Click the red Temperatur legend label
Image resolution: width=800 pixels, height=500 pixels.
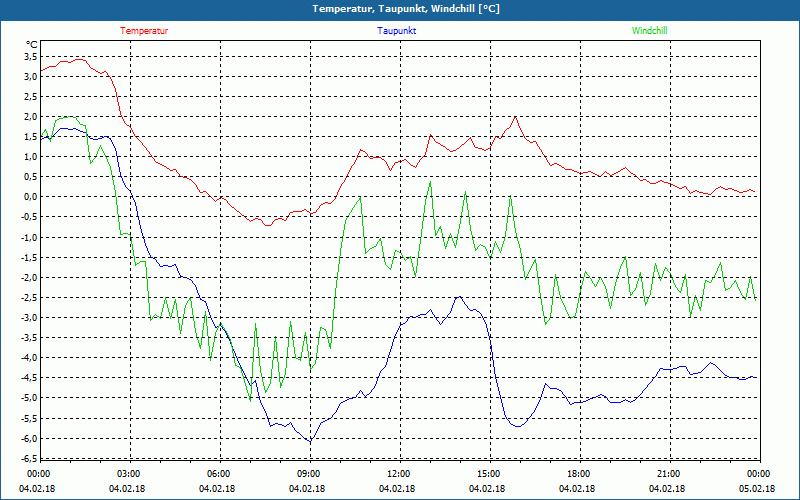pyautogui.click(x=144, y=31)
